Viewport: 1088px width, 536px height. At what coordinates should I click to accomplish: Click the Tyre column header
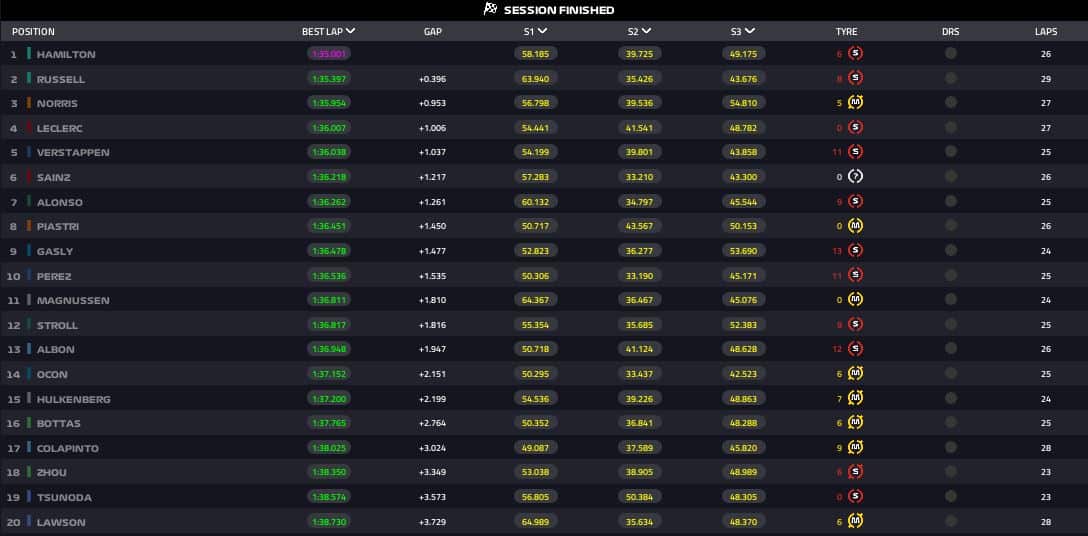[x=847, y=31]
